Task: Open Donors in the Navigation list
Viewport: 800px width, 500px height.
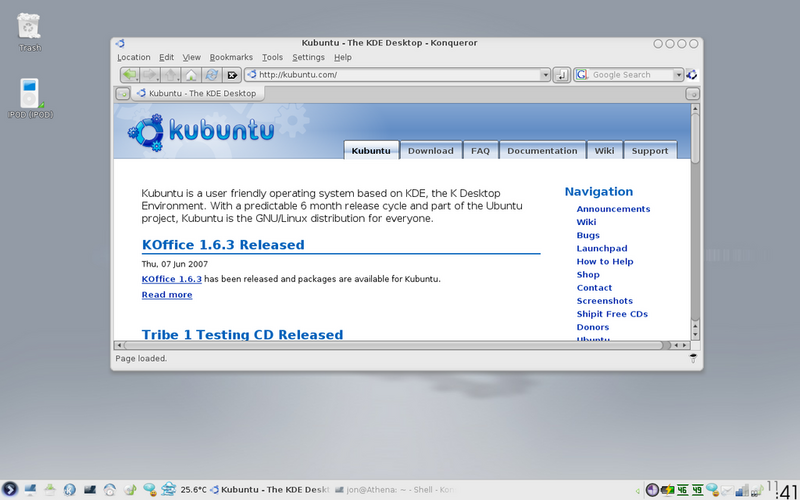Action: [x=593, y=328]
